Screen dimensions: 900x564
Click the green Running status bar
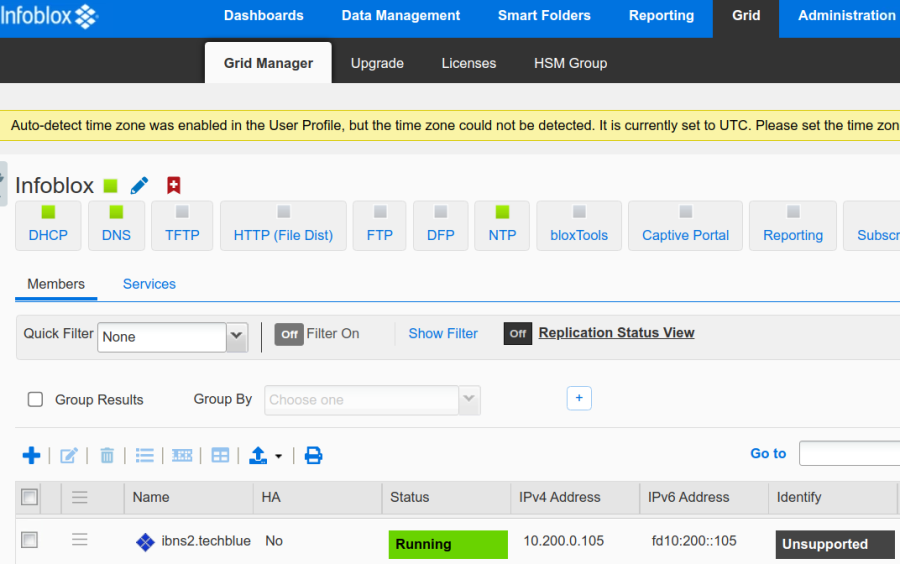448,544
